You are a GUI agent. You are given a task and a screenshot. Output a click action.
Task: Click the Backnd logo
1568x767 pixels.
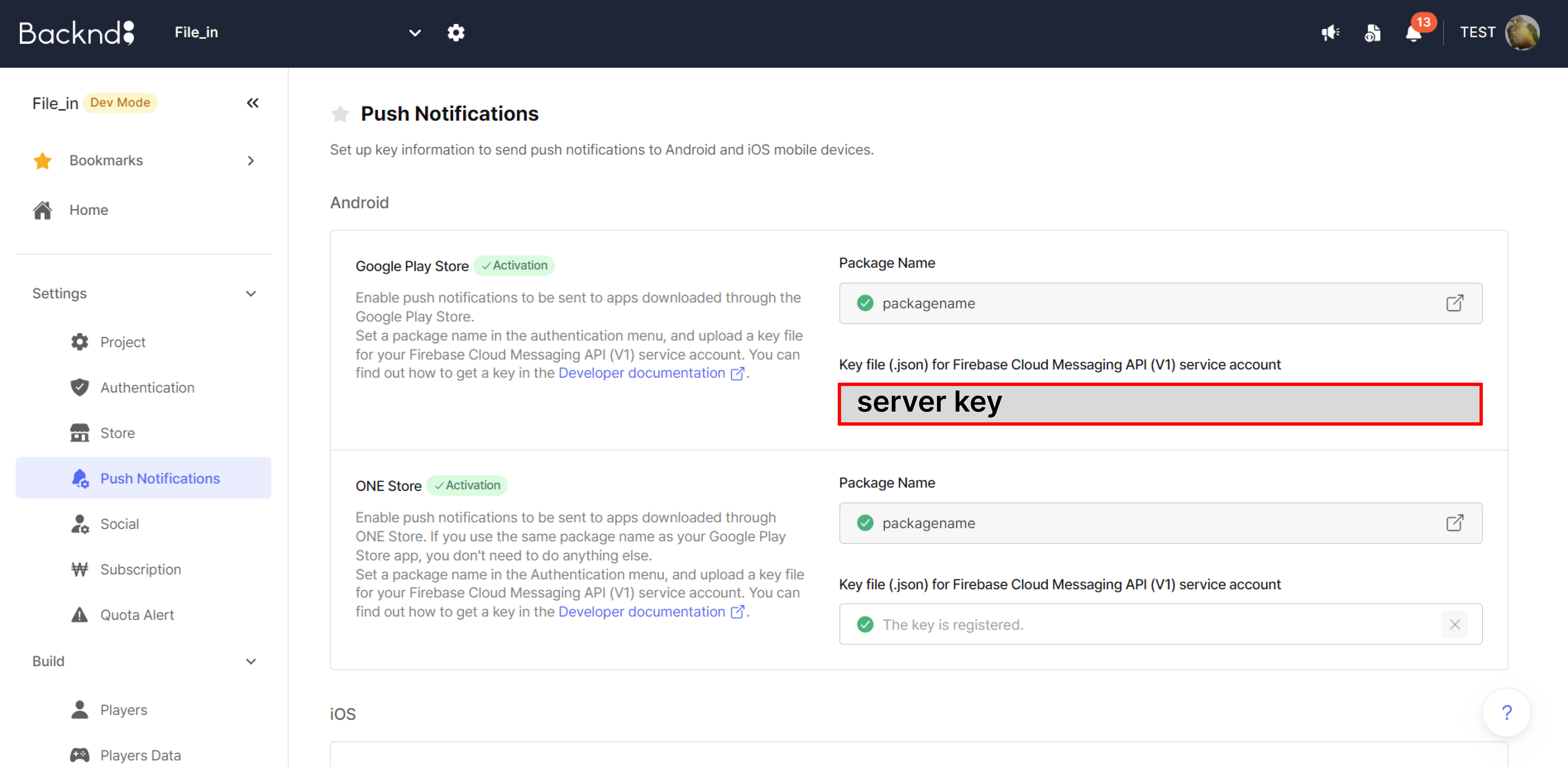[x=77, y=33]
